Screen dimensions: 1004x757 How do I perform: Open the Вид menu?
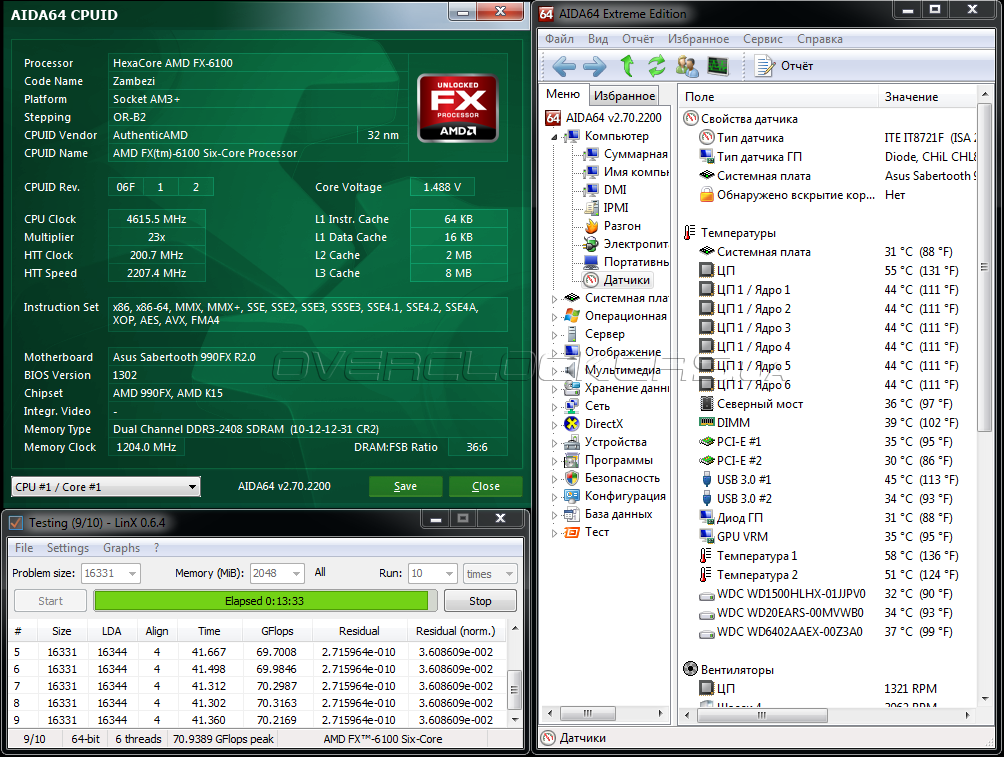tap(597, 39)
